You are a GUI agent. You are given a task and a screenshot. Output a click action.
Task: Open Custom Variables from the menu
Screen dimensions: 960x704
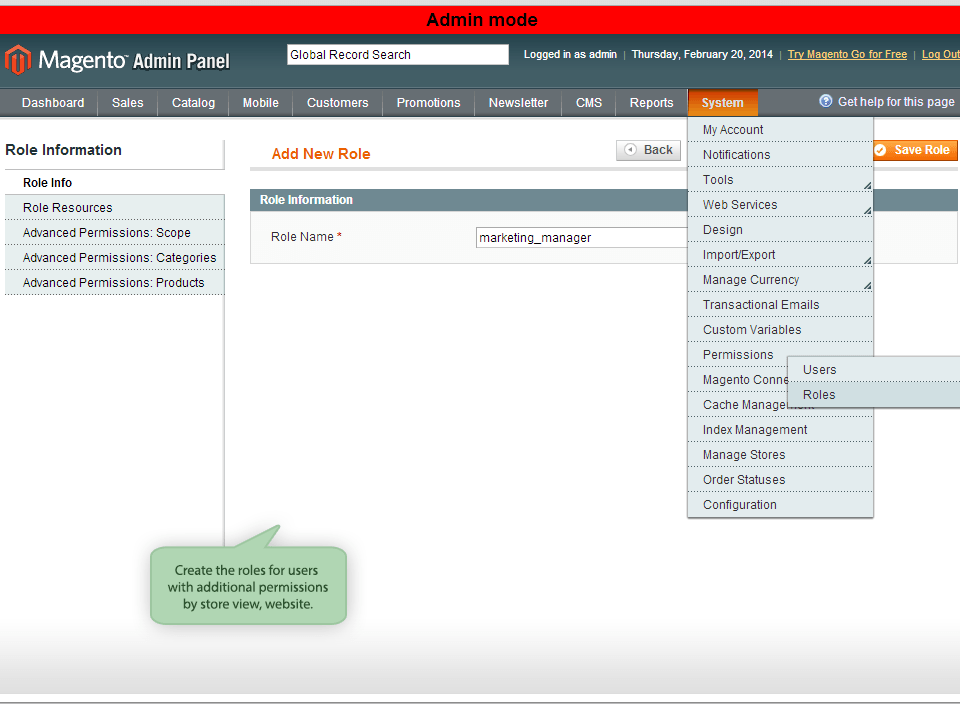[x=780, y=330]
